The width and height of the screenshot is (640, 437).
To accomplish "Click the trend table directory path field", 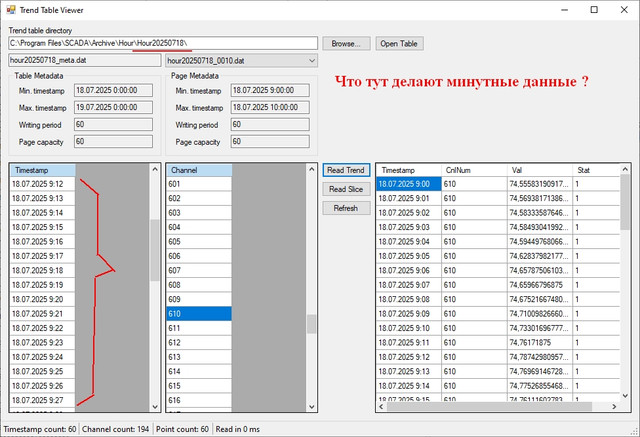I will (x=163, y=43).
